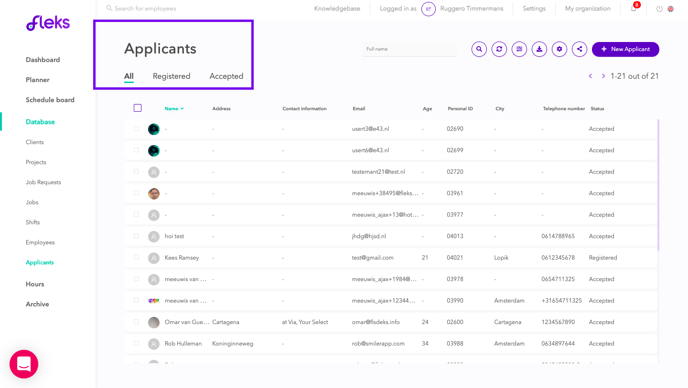The width and height of the screenshot is (688, 388).
Task: Click avatar of user6@e43.nl row
Action: 154,151
